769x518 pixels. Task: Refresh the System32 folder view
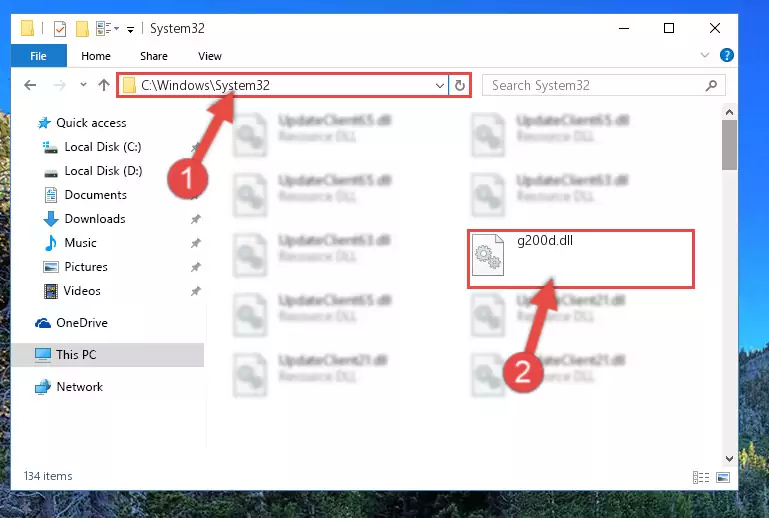(x=460, y=86)
